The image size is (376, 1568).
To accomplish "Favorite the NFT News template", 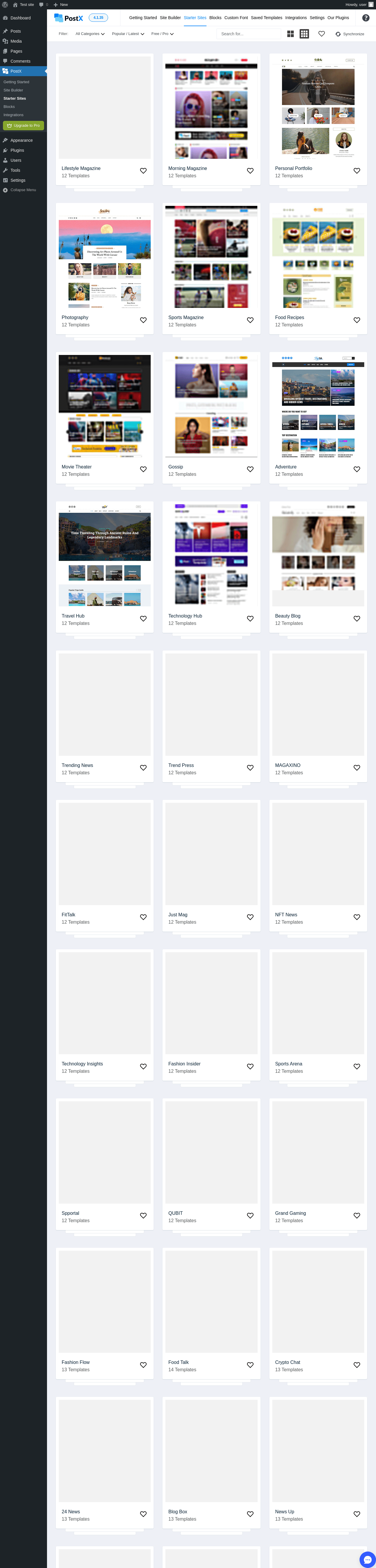I will pos(357,917).
